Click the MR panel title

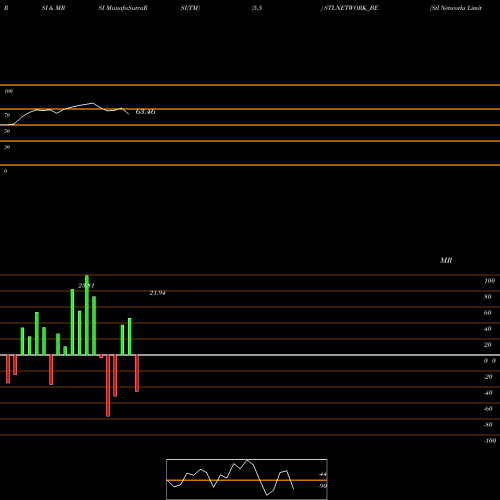click(446, 260)
